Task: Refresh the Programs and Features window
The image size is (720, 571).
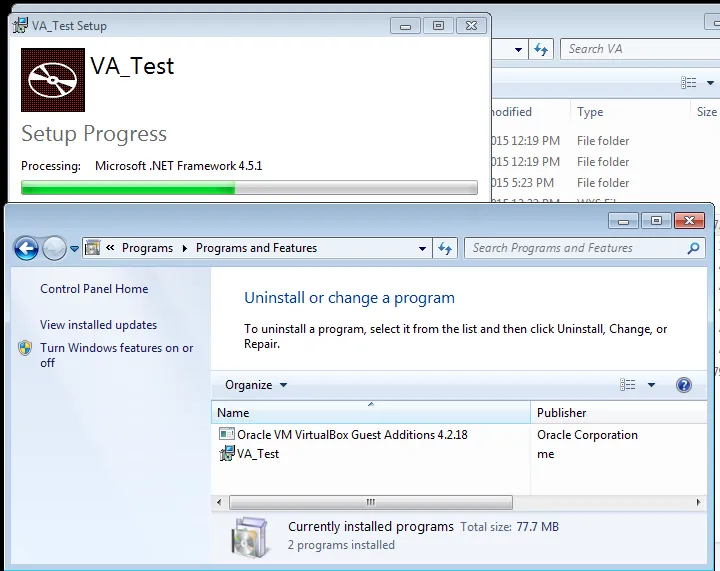Action: 444,248
